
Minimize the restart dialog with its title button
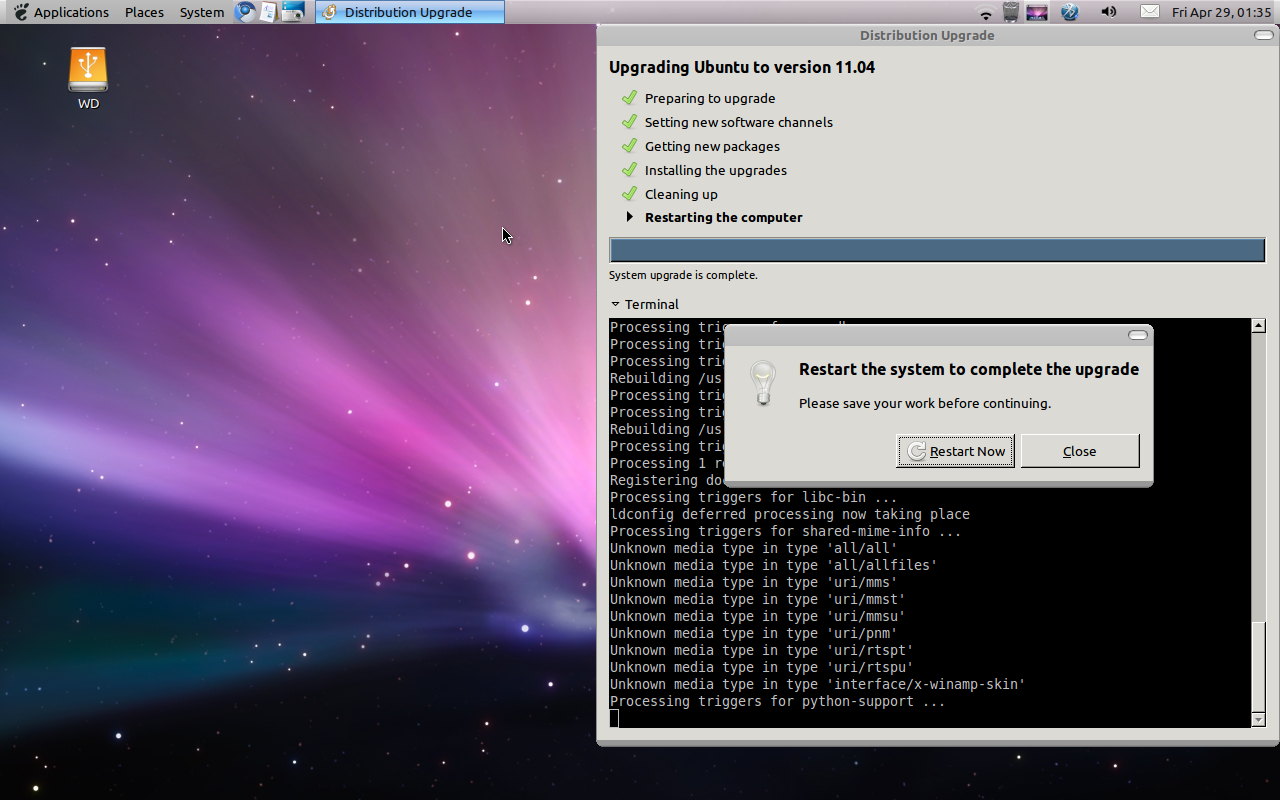click(1138, 335)
